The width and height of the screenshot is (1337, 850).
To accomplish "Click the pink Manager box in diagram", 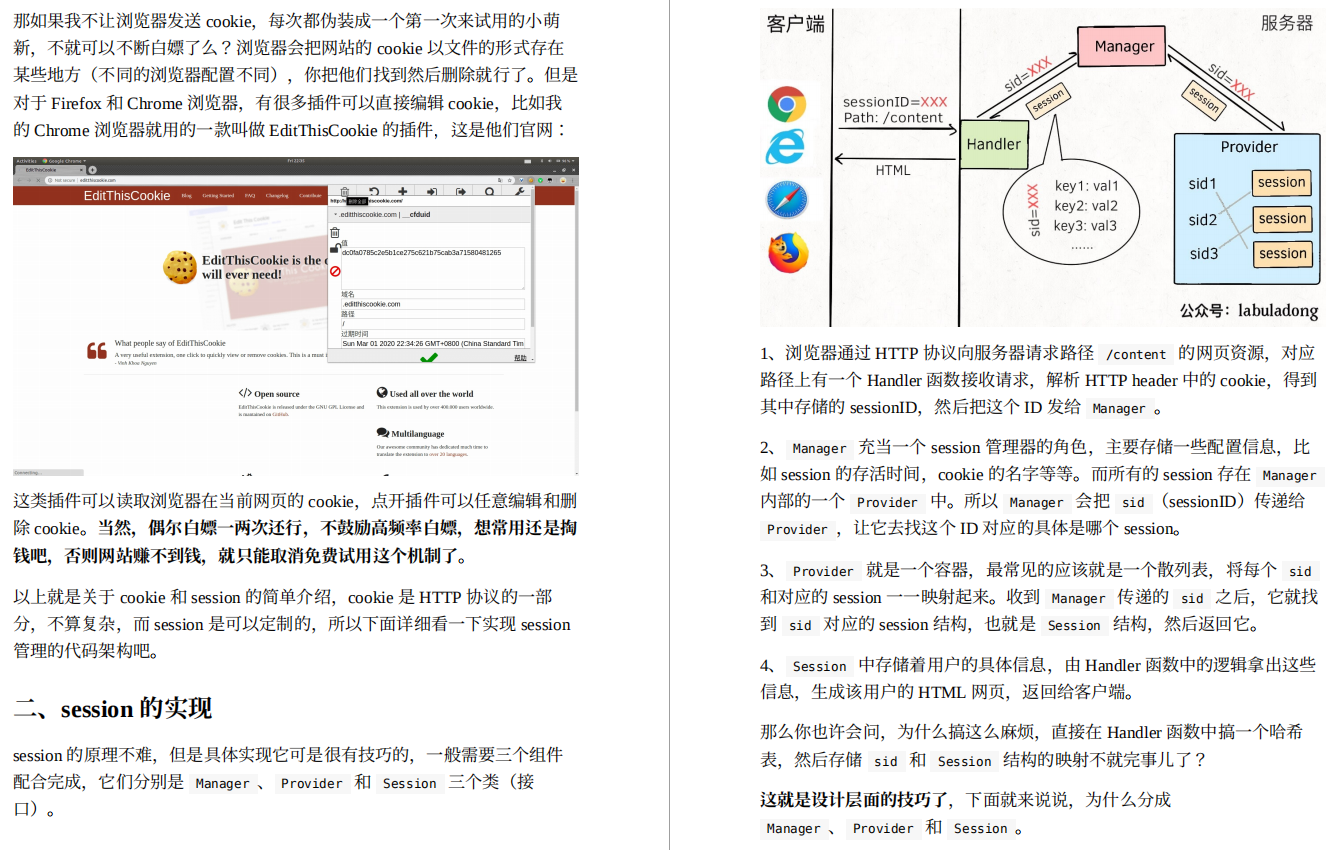I will (x=1123, y=47).
